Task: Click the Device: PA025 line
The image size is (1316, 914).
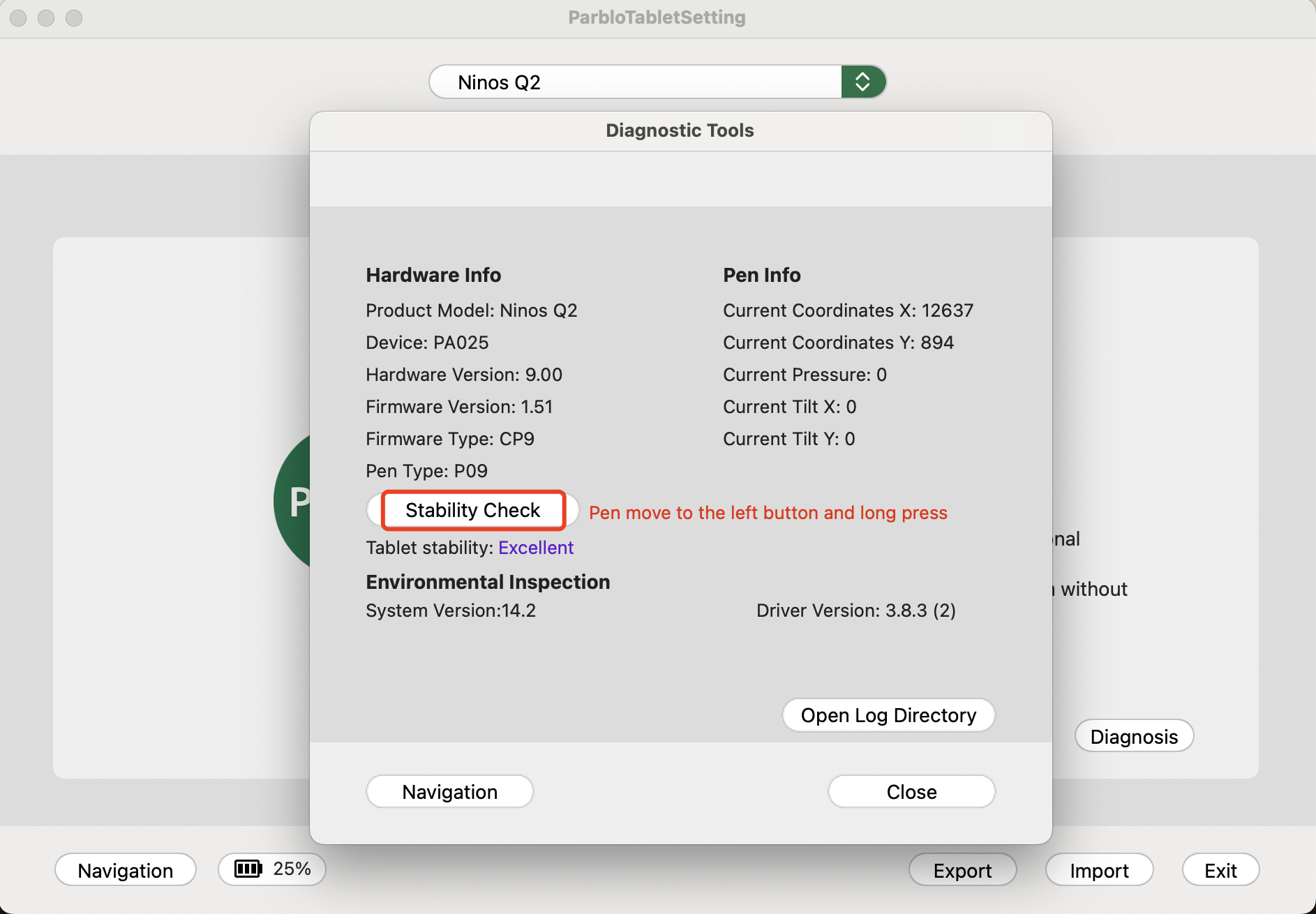Action: coord(427,343)
